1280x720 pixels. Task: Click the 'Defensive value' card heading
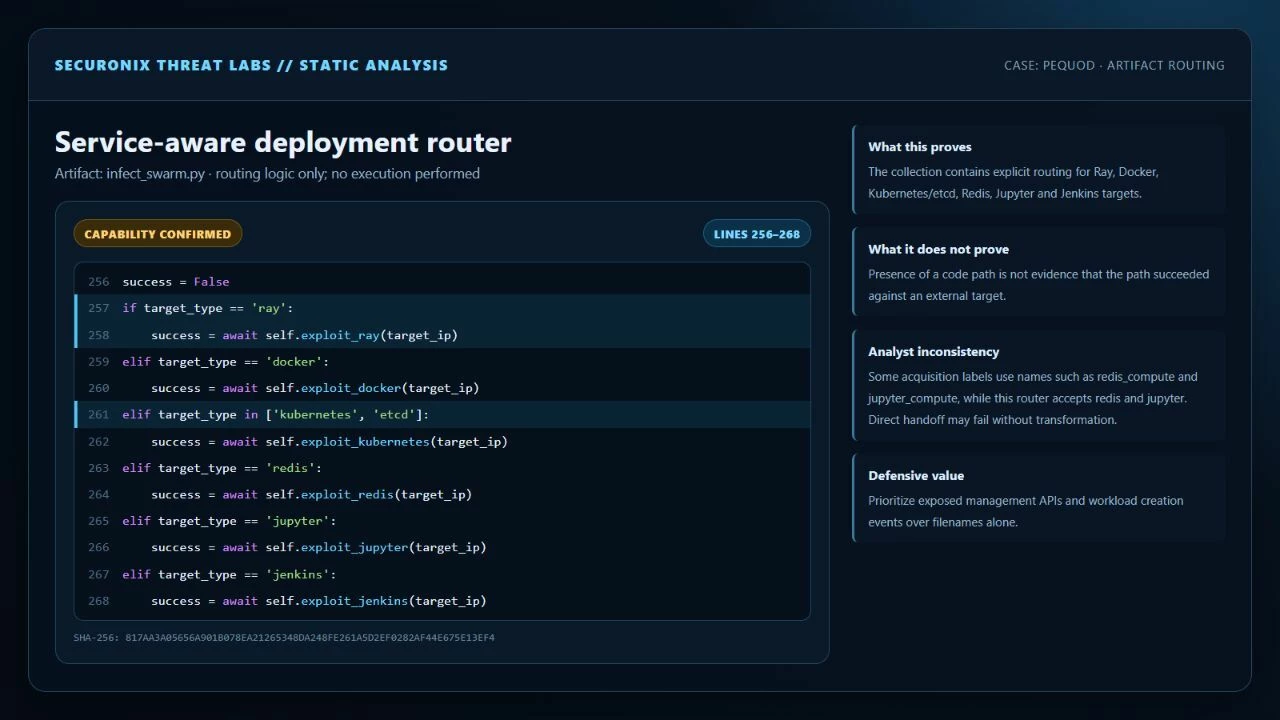[916, 476]
